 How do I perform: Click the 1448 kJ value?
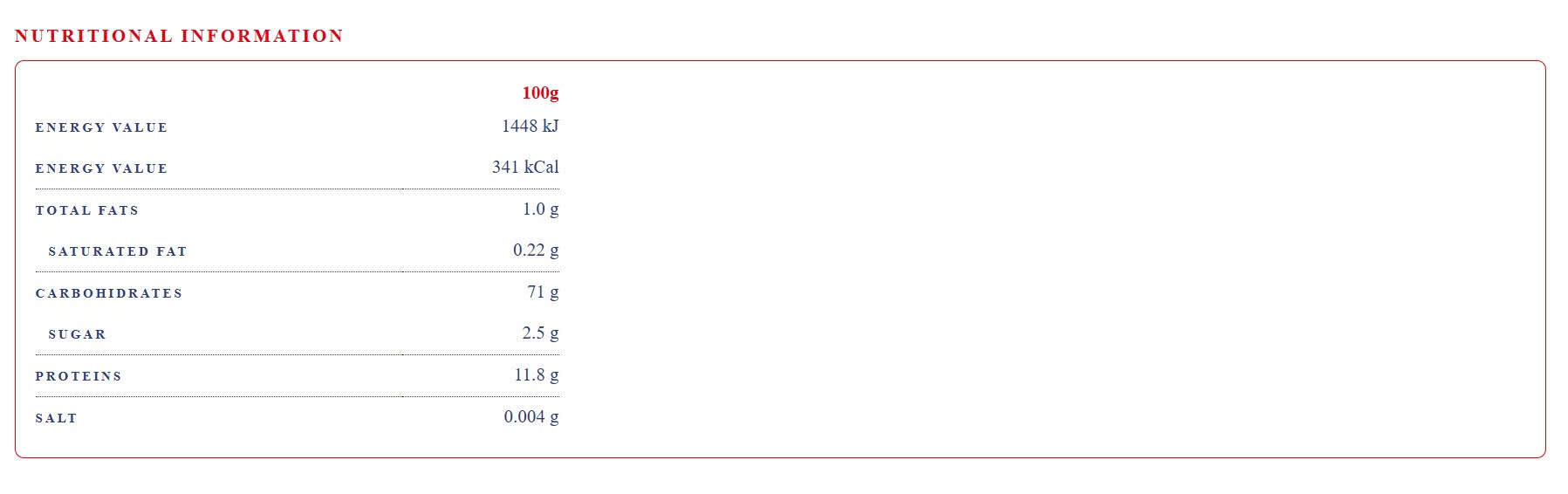(530, 127)
